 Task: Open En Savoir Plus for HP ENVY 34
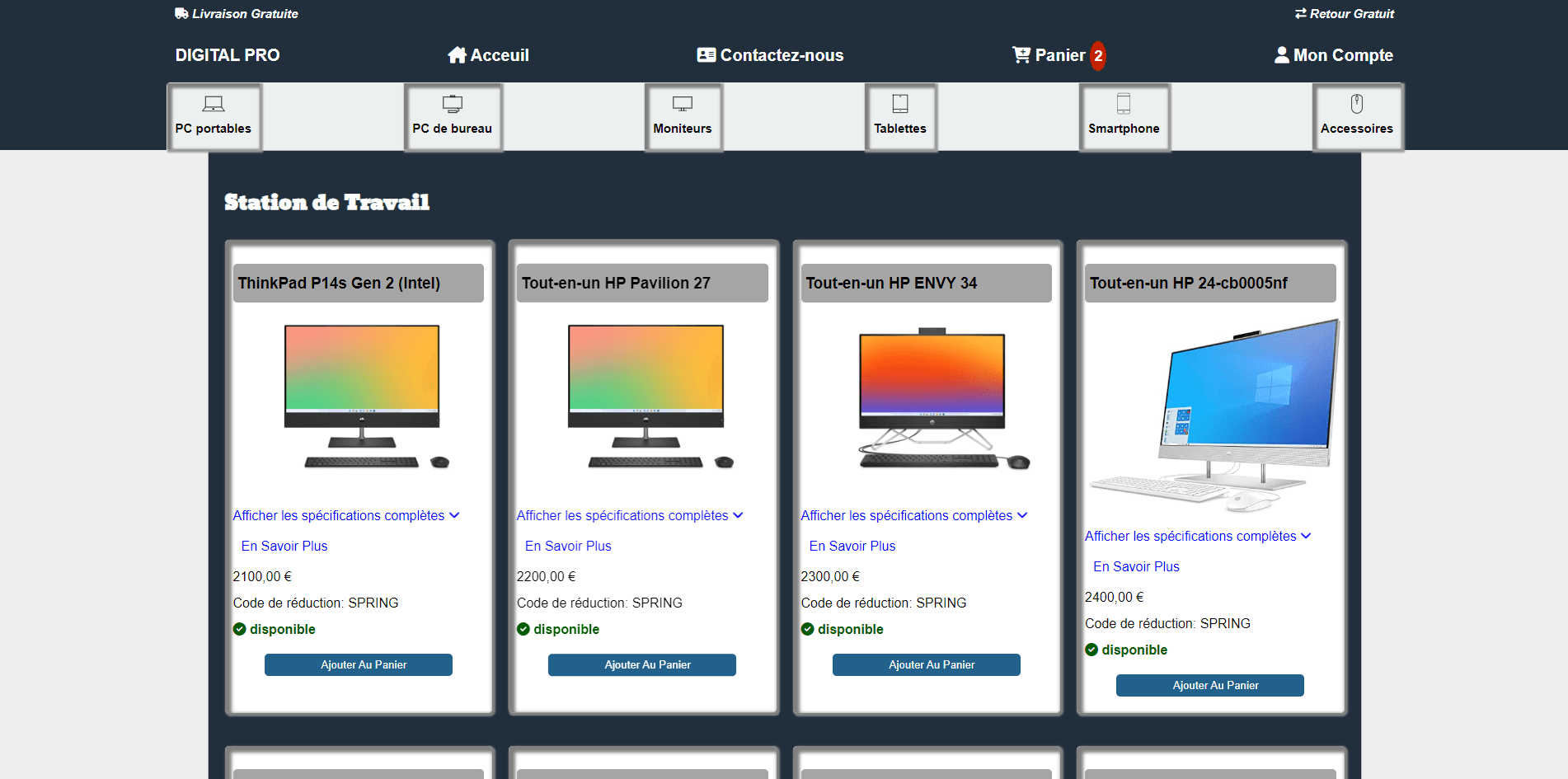point(852,546)
